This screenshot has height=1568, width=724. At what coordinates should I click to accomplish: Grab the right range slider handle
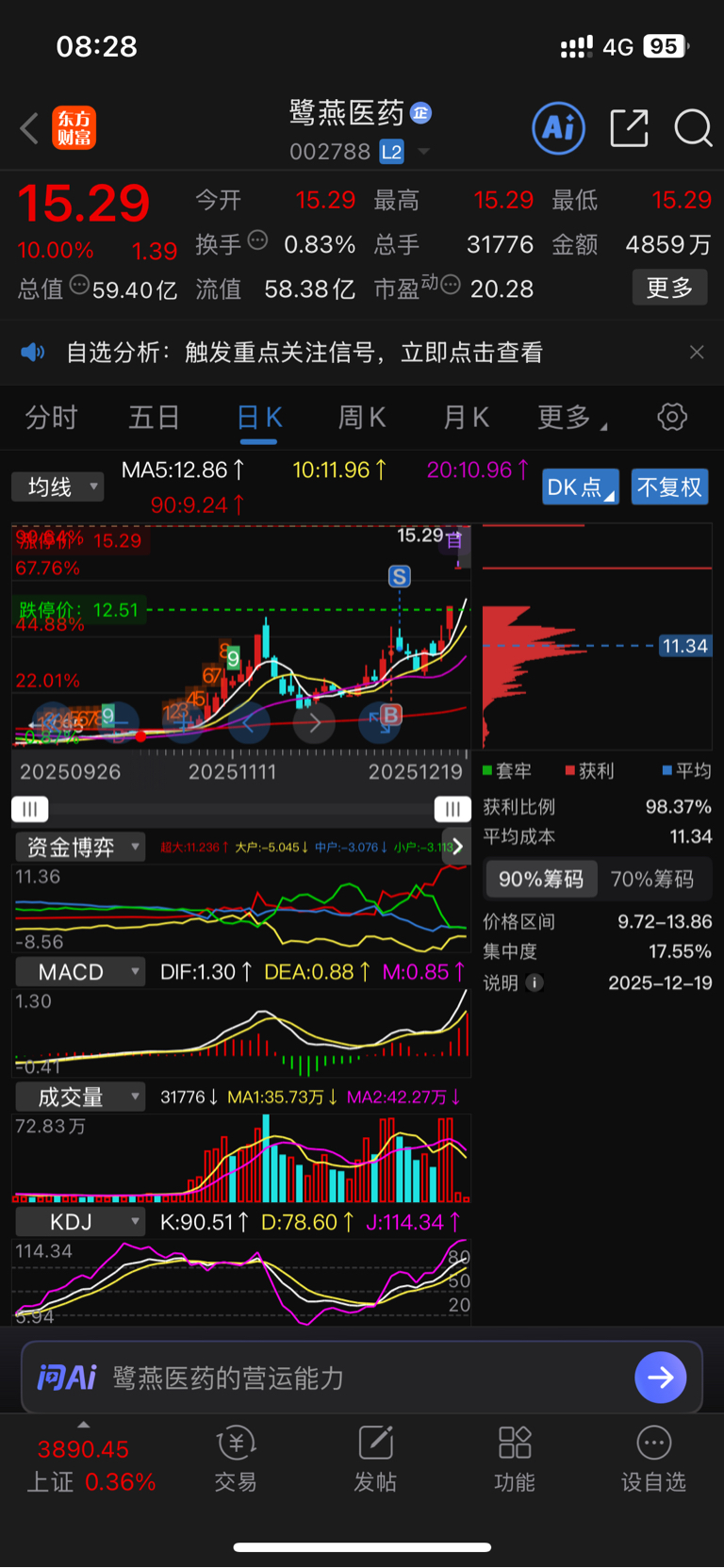[452, 809]
